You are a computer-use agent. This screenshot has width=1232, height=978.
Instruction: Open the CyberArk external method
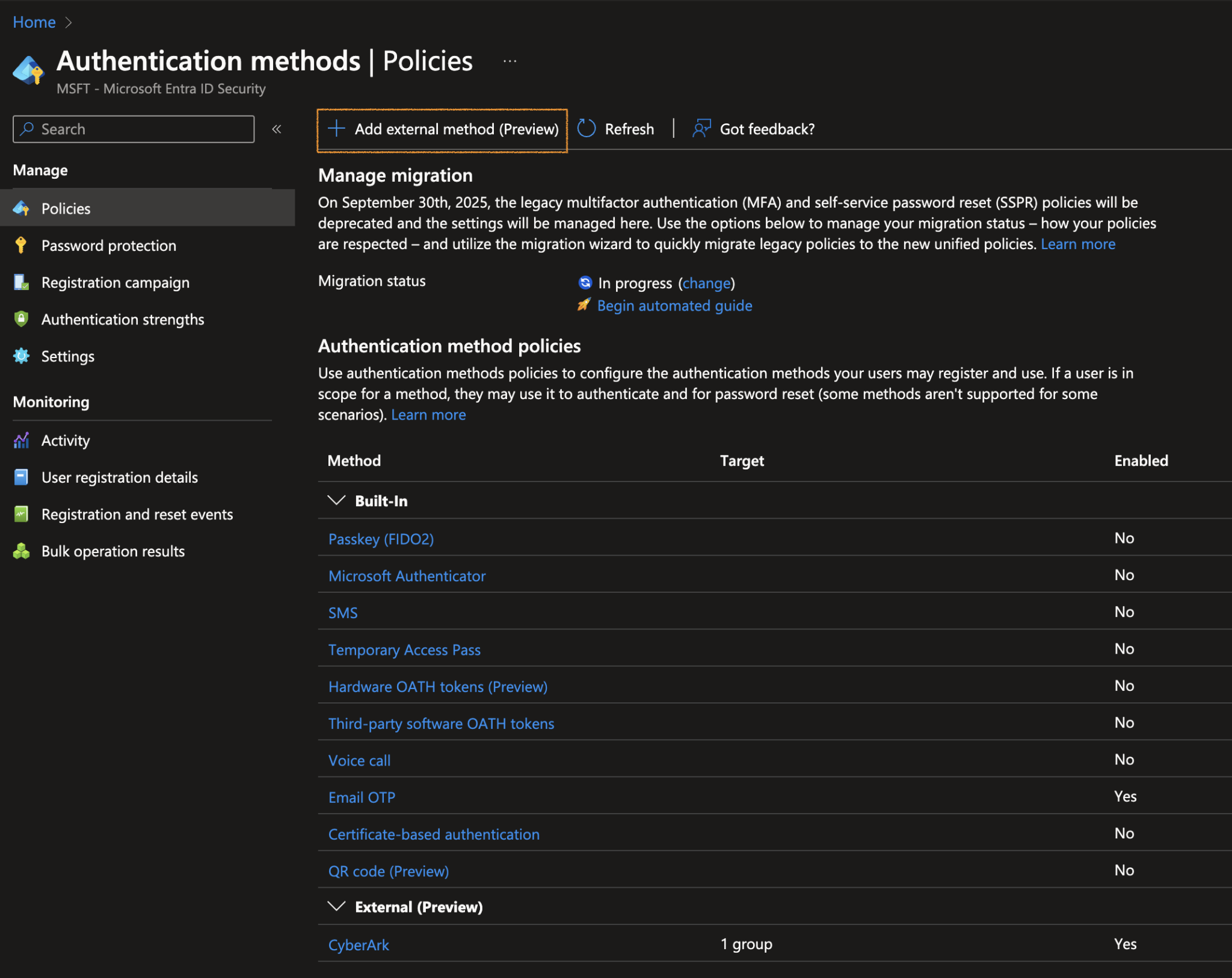point(359,945)
